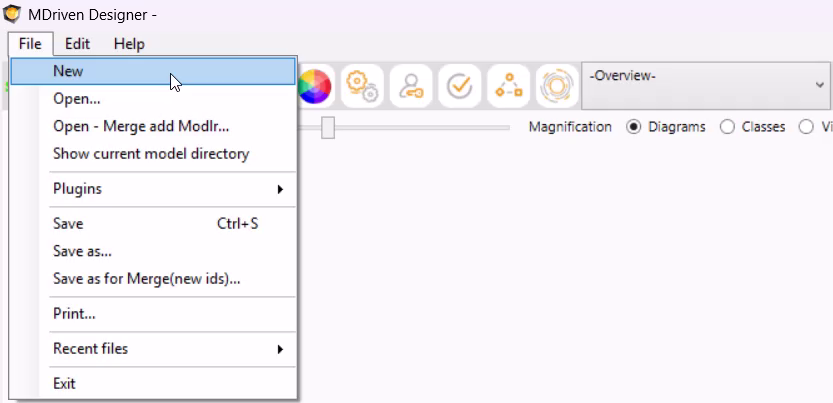Image resolution: width=833 pixels, height=403 pixels.
Task: Open the color wheel theme icon
Action: [314, 86]
